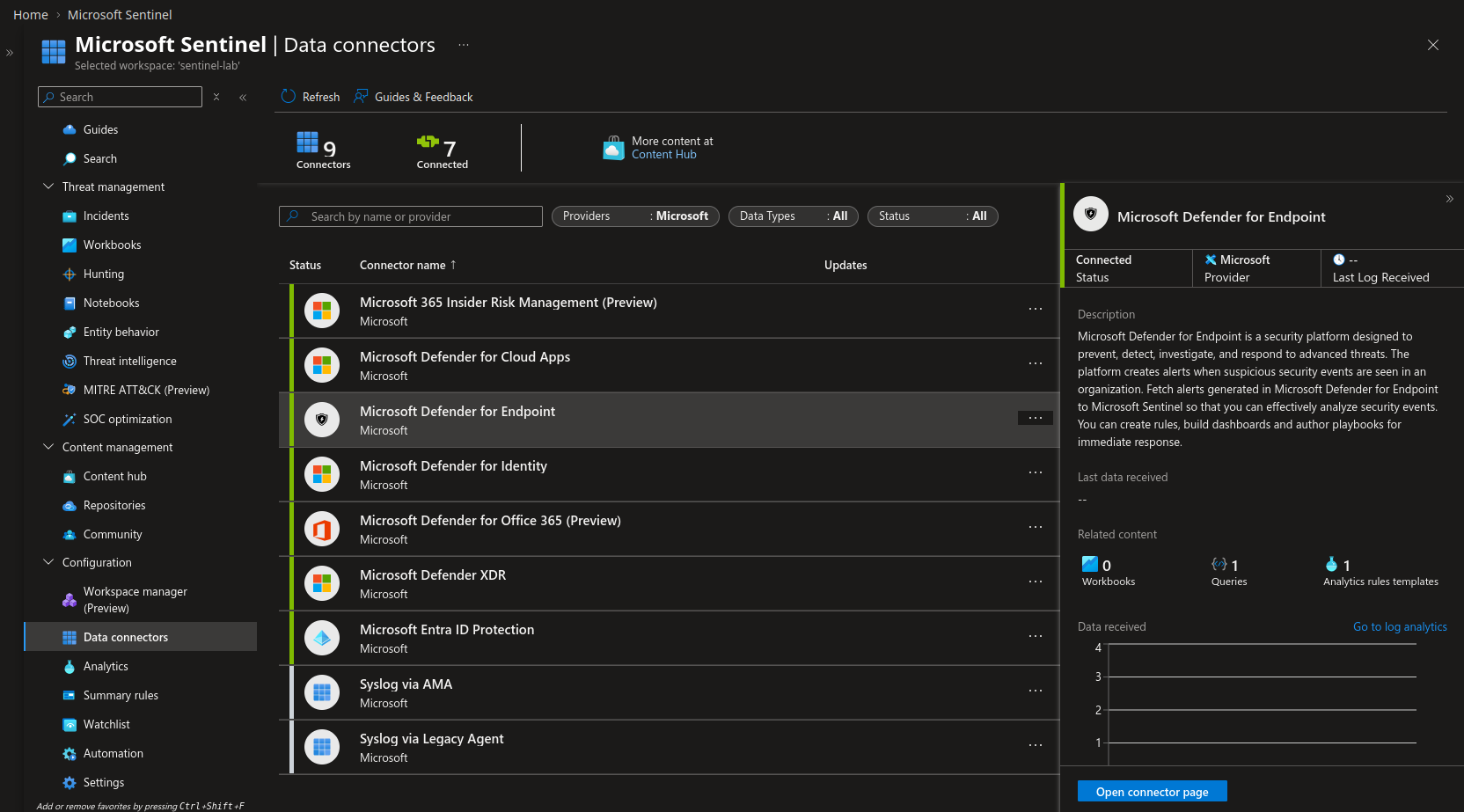The height and width of the screenshot is (812, 1464).
Task: Follow the Go to log analytics link
Action: tap(1399, 626)
